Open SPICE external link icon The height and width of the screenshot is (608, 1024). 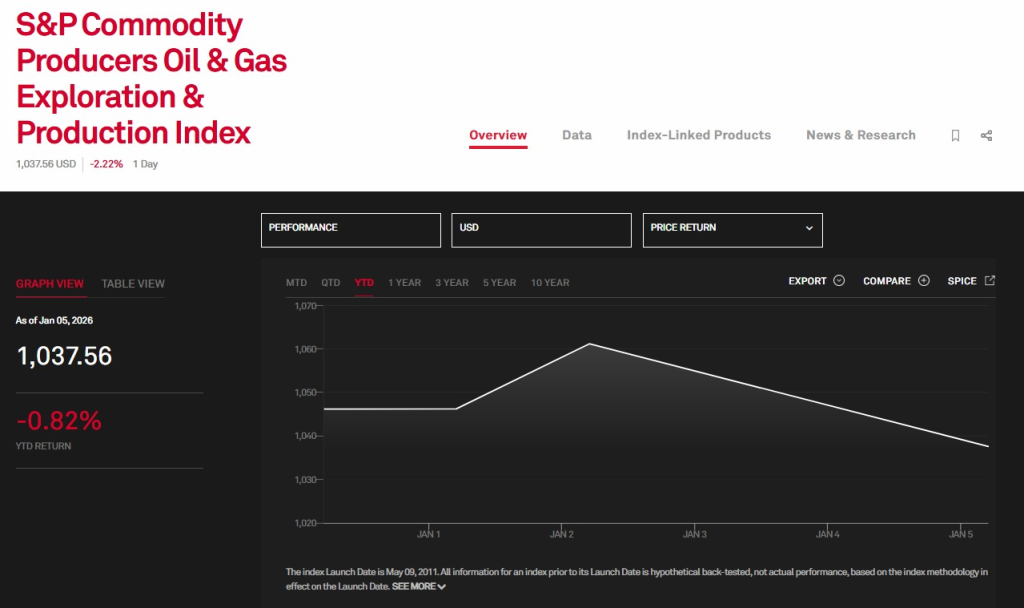pyautogui.click(x=990, y=281)
